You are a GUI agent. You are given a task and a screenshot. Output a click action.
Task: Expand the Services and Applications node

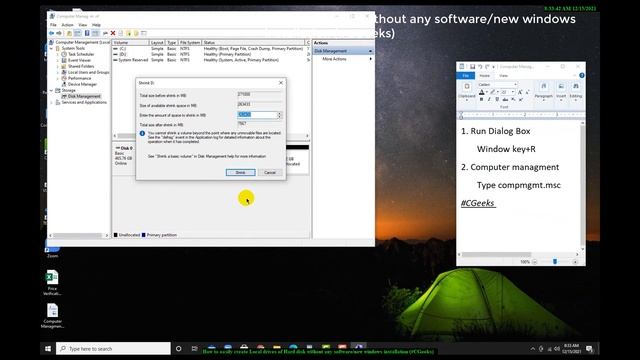coord(52,102)
